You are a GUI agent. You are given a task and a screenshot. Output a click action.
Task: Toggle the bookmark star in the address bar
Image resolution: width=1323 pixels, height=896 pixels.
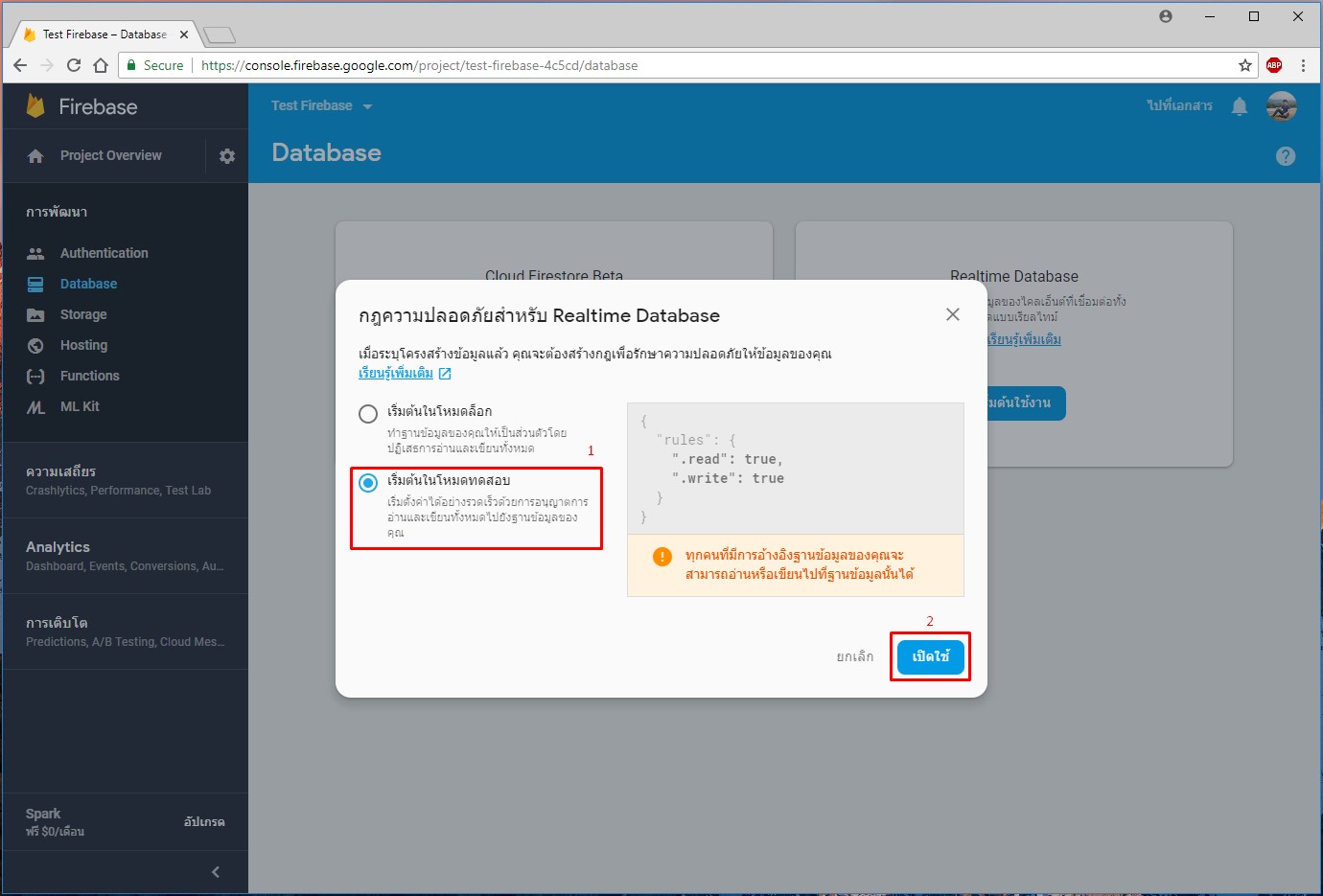click(1244, 65)
